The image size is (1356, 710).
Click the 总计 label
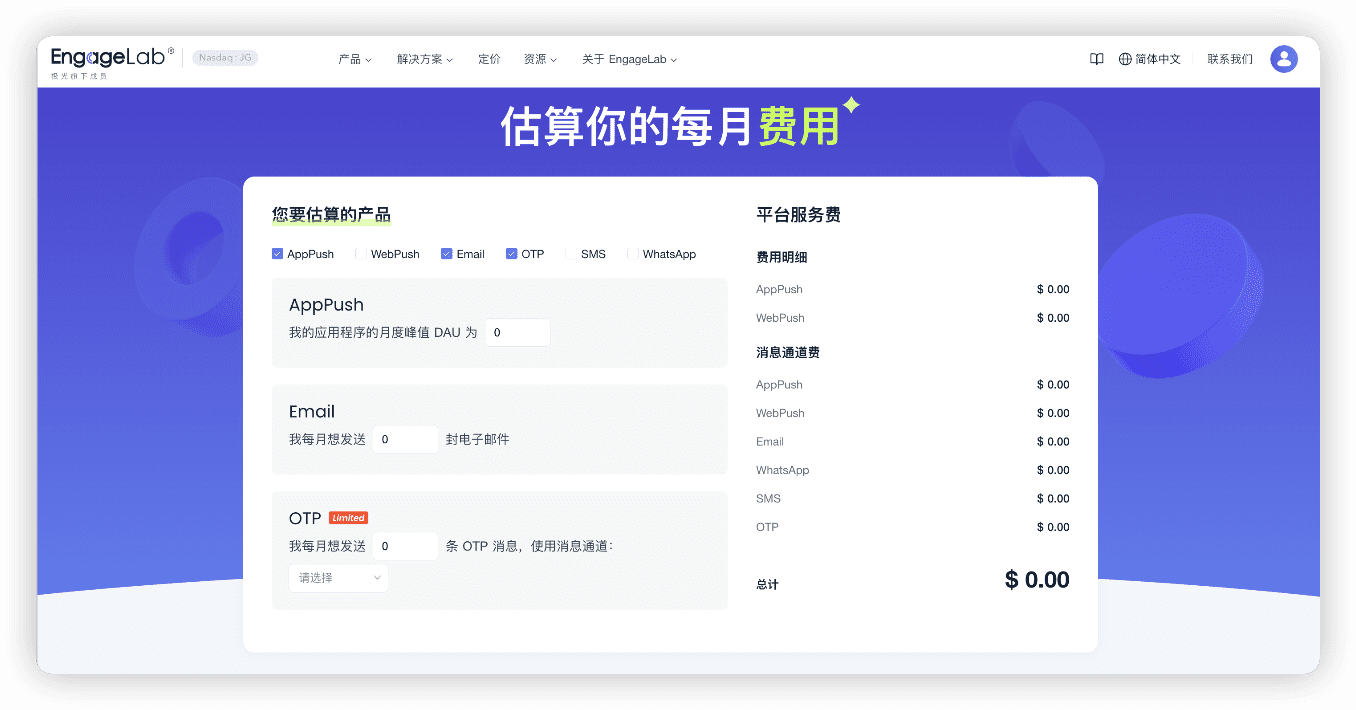767,584
